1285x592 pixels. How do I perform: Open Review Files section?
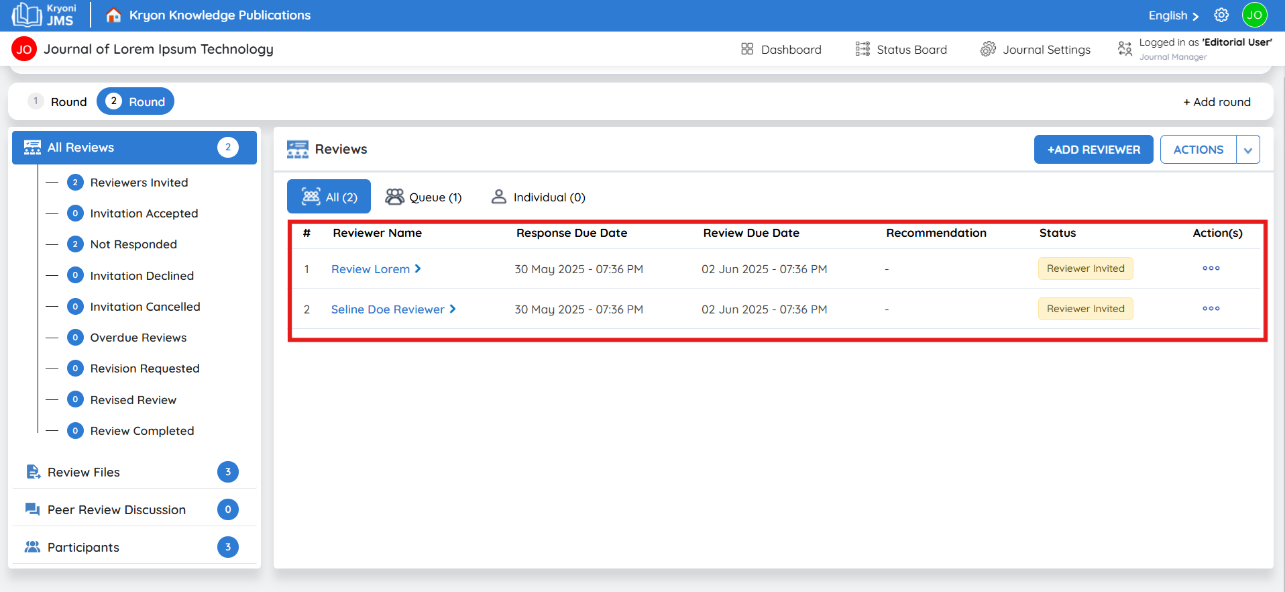click(x=134, y=472)
